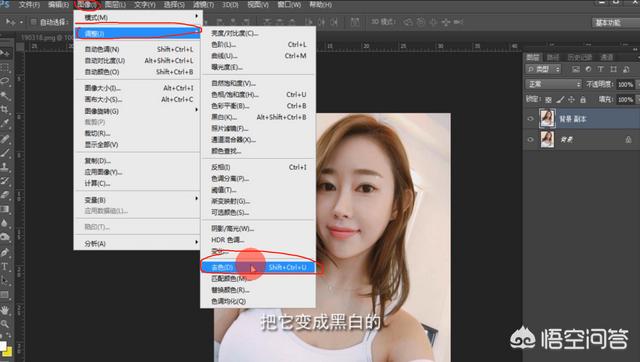Select the 背景 layer thumbnail
Screen dimensions: 640x362
(547, 140)
